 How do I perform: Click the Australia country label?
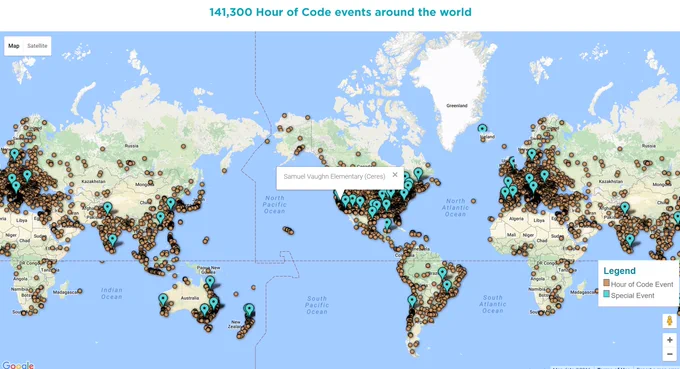[x=190, y=298]
